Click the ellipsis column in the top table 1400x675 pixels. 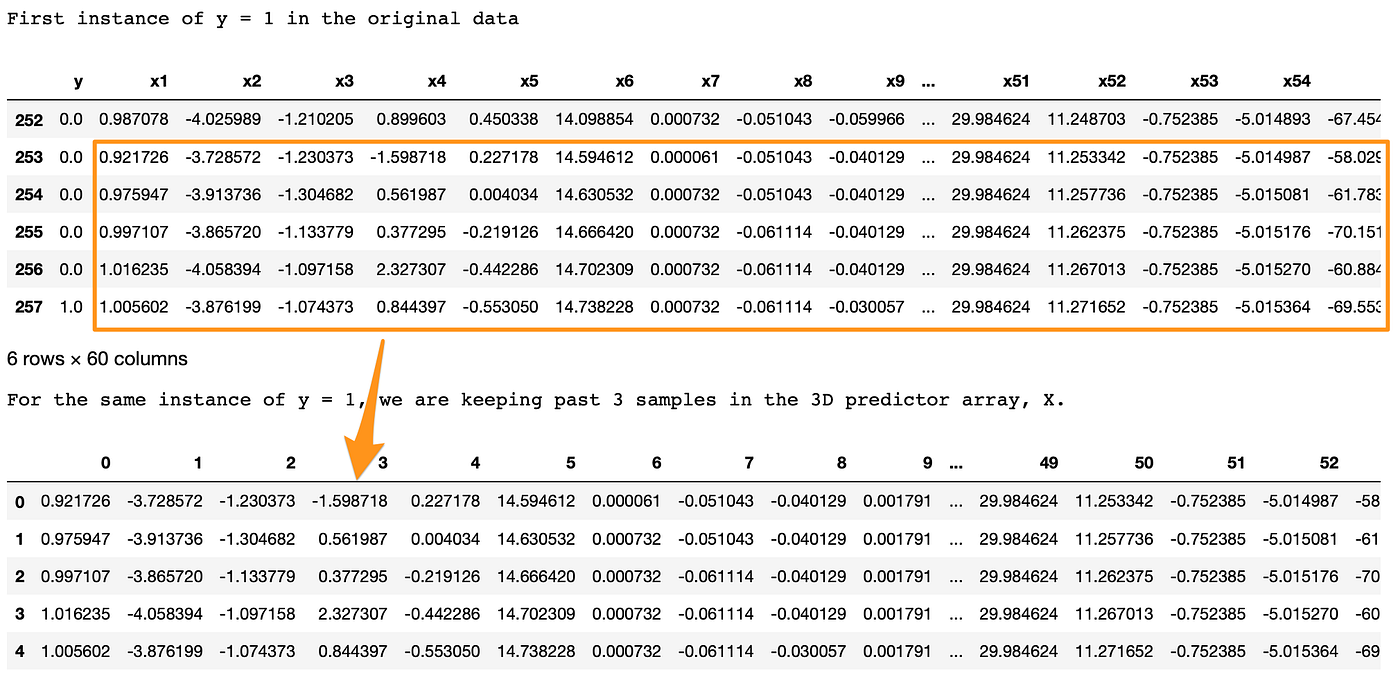pyautogui.click(x=927, y=81)
